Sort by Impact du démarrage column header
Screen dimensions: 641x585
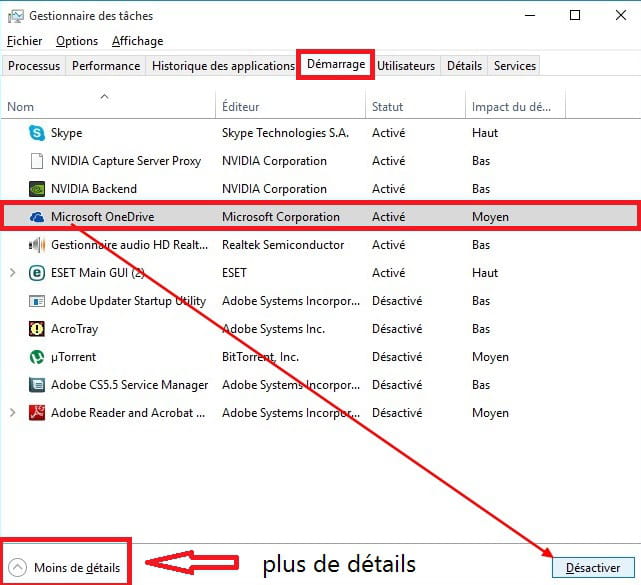click(515, 107)
